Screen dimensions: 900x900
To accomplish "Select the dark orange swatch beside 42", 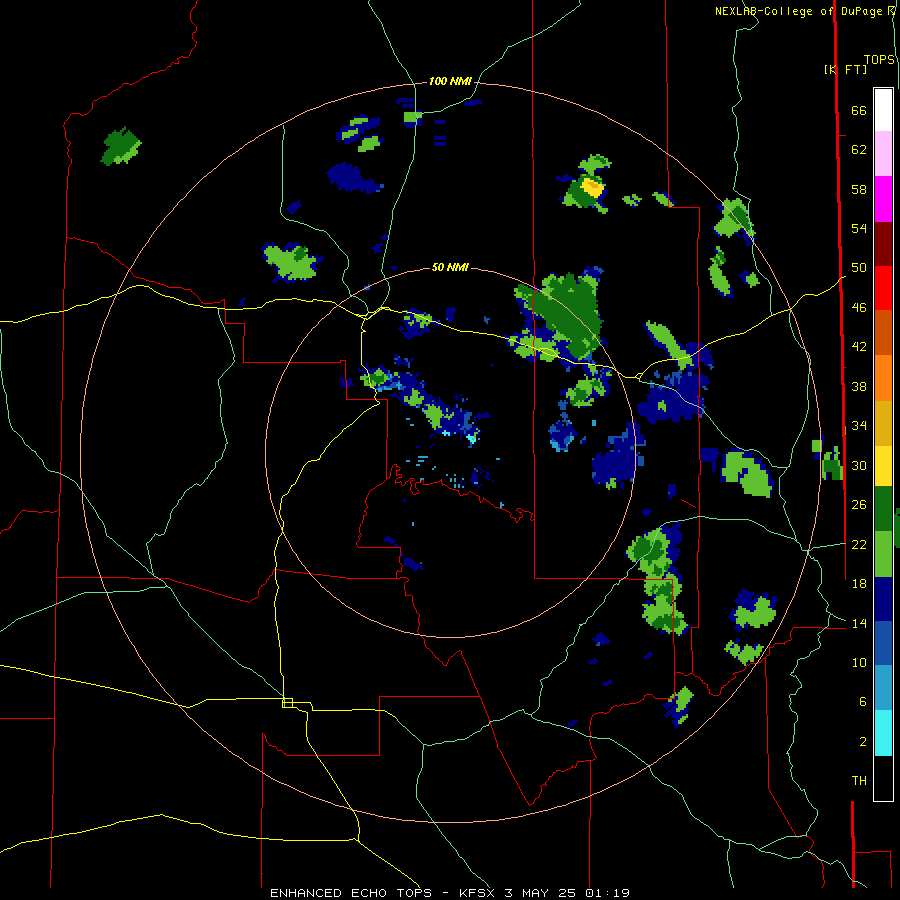I will coord(883,332).
